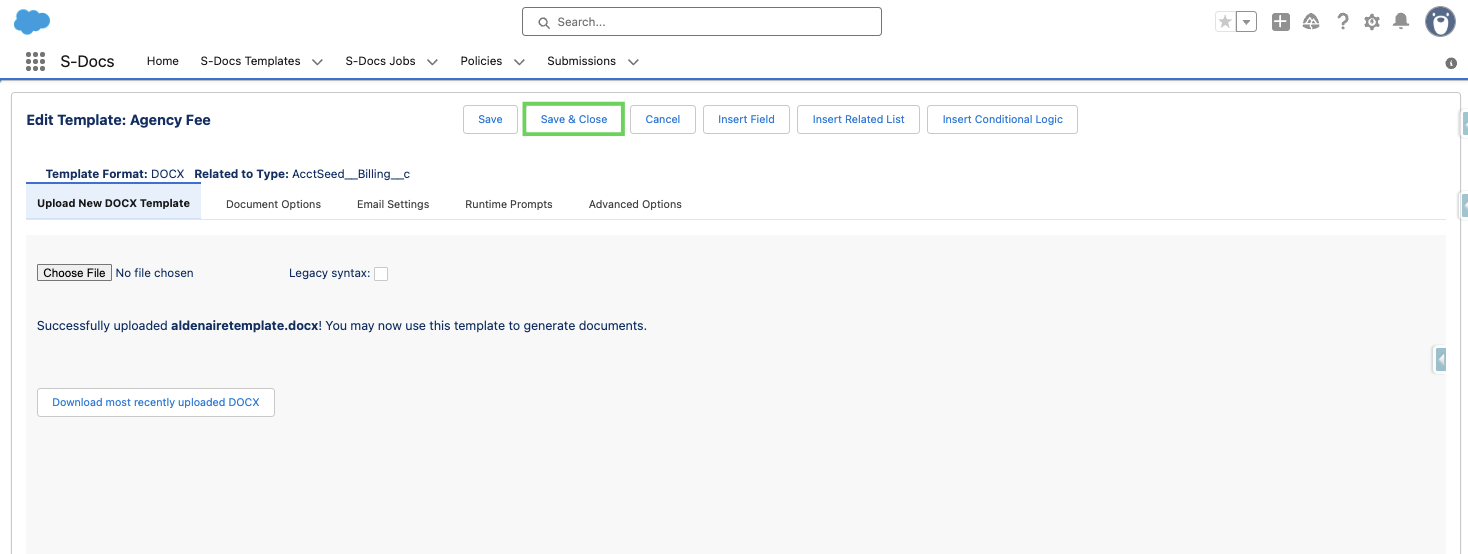Viewport: 1468px width, 554px height.
Task: Switch to the Runtime Prompts tab
Action: (x=509, y=204)
